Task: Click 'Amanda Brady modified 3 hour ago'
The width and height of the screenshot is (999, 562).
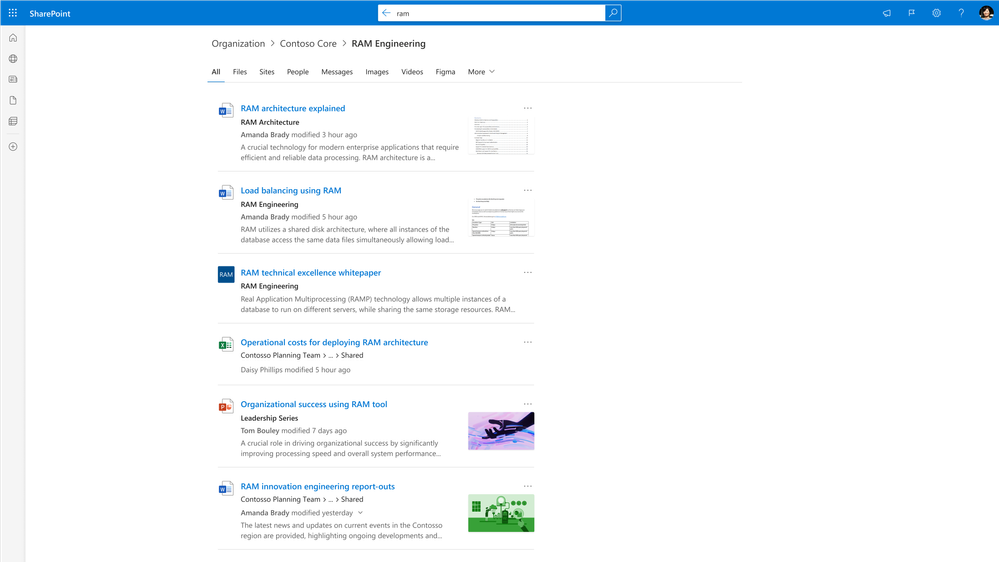Action: (299, 135)
